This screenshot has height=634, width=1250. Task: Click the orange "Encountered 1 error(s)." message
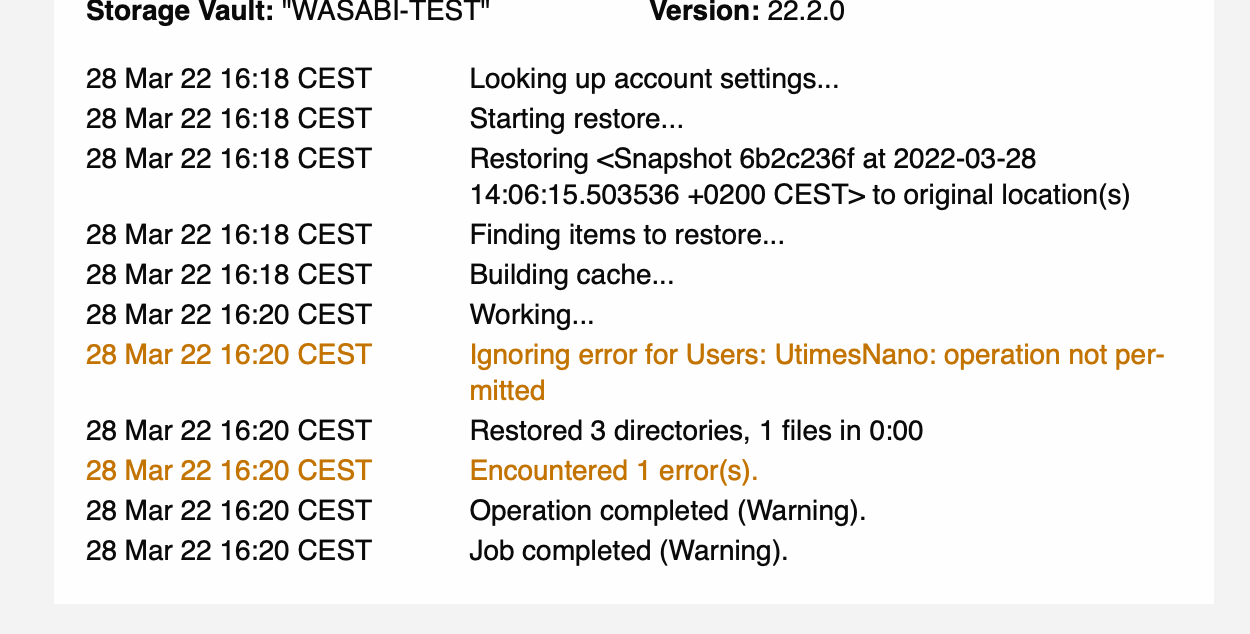615,471
